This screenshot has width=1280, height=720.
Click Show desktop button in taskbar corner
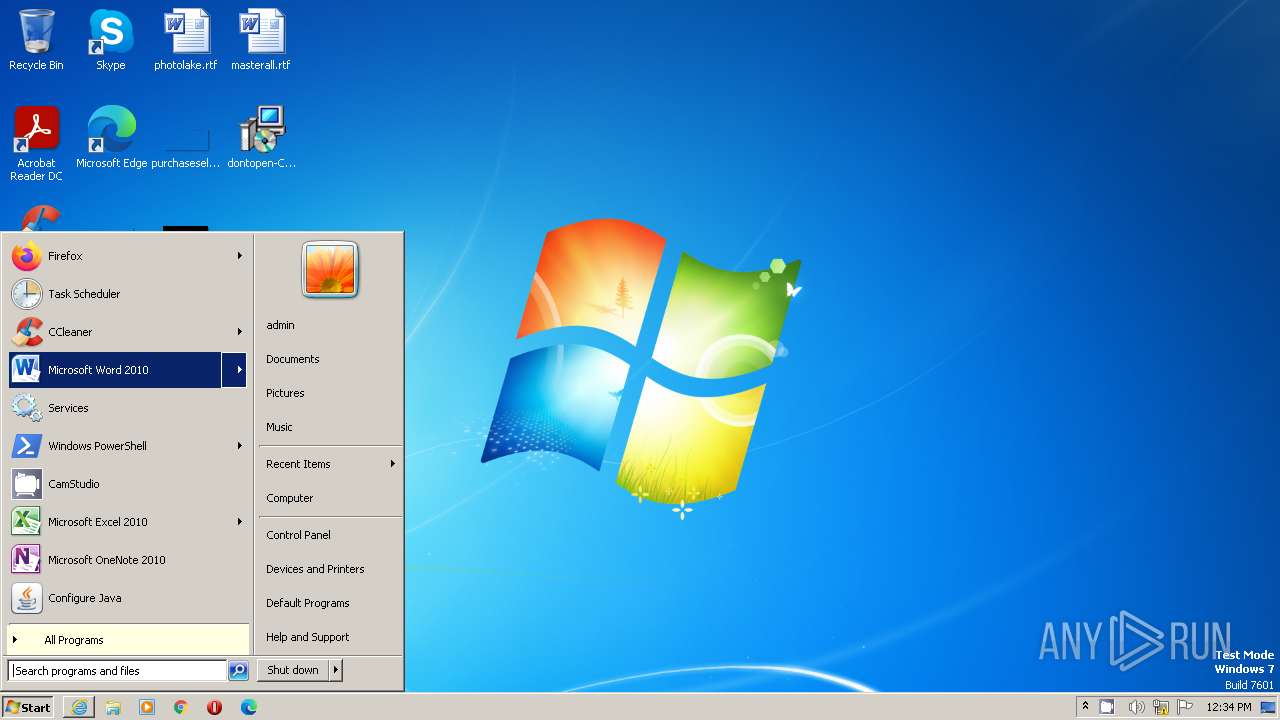(x=1268, y=707)
